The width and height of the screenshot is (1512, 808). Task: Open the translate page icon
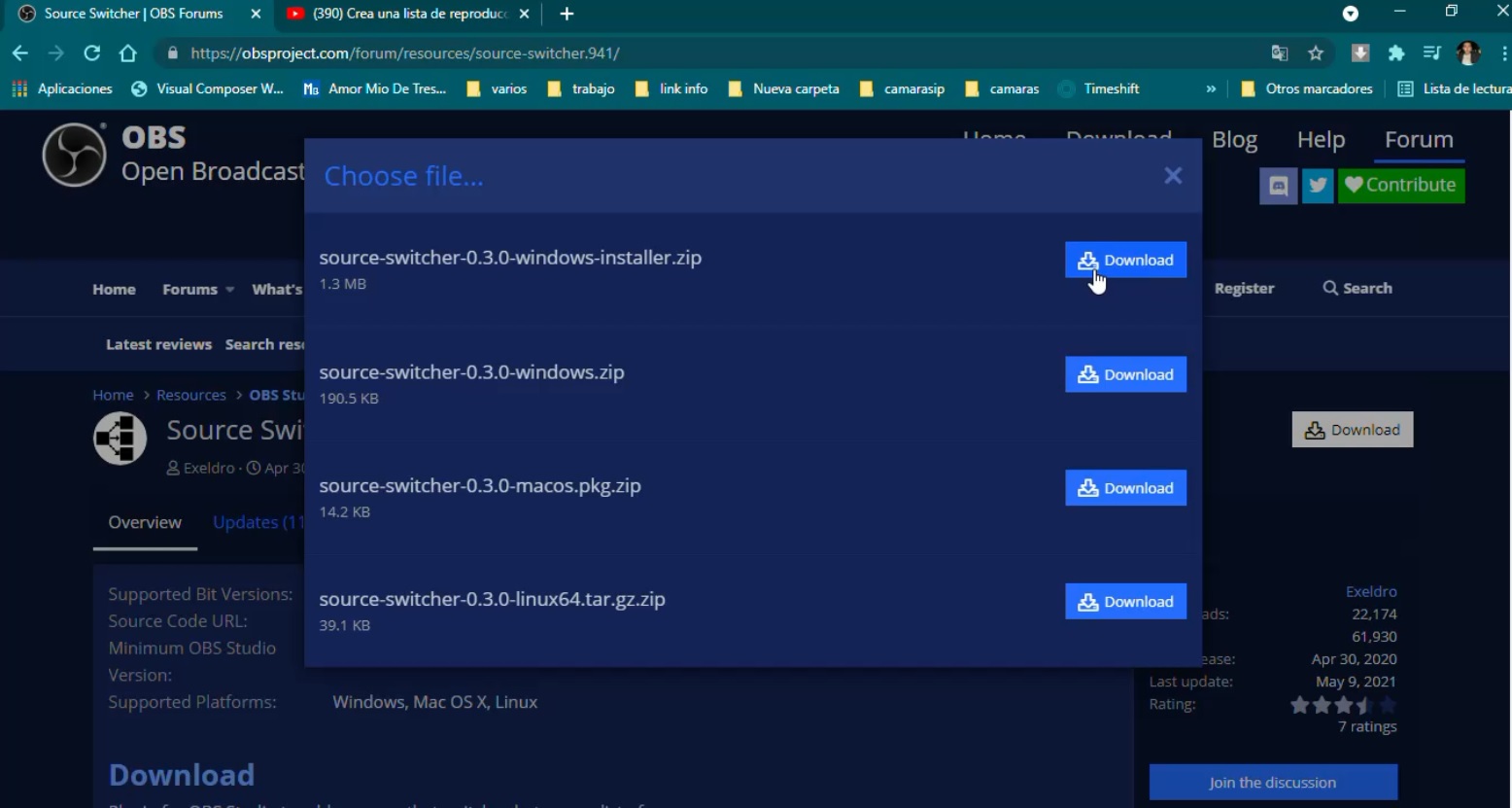pyautogui.click(x=1280, y=53)
